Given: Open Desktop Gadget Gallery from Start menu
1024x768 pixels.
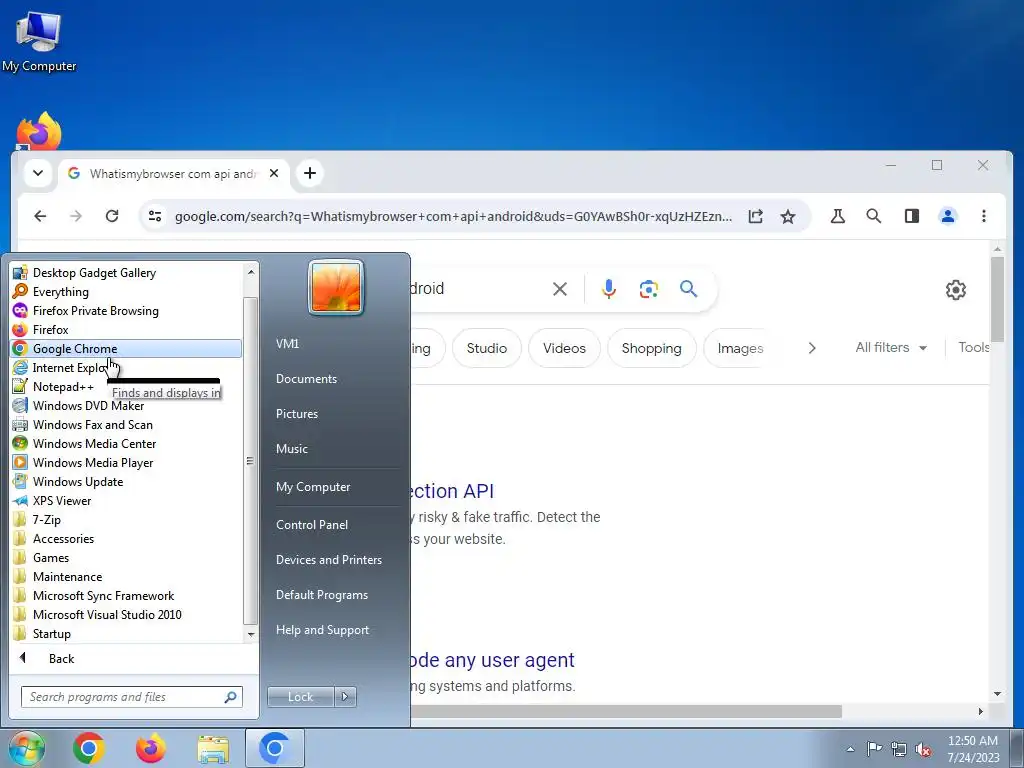Looking at the screenshot, I should tap(126, 273).
